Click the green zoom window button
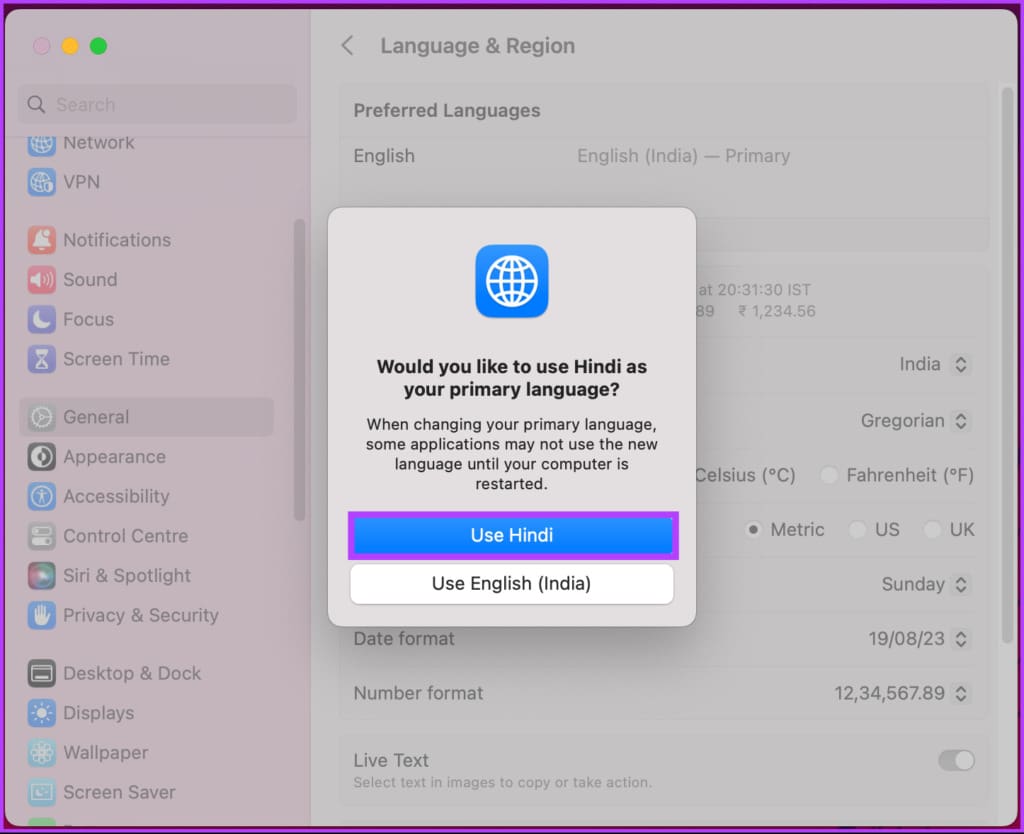 click(99, 46)
